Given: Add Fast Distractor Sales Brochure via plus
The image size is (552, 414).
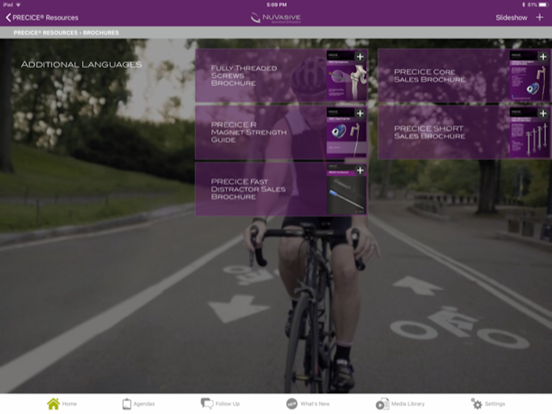Looking at the screenshot, I should [x=360, y=170].
